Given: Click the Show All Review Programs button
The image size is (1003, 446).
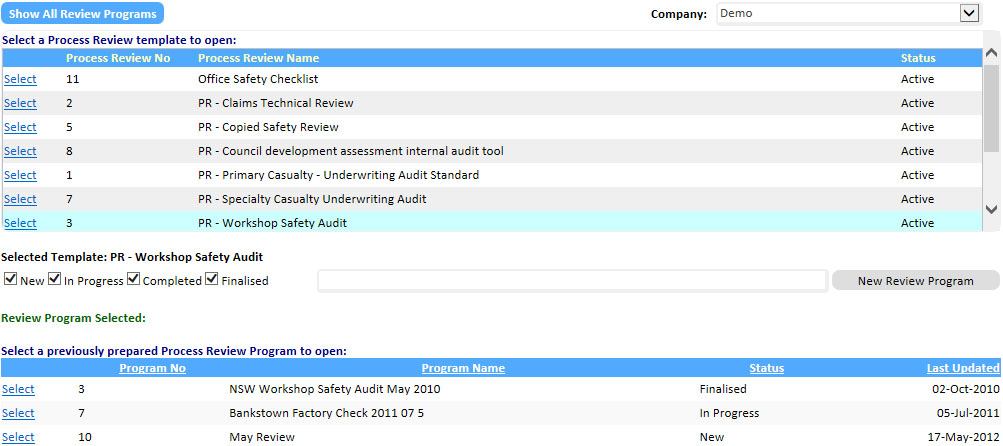Looking at the screenshot, I should [x=83, y=13].
